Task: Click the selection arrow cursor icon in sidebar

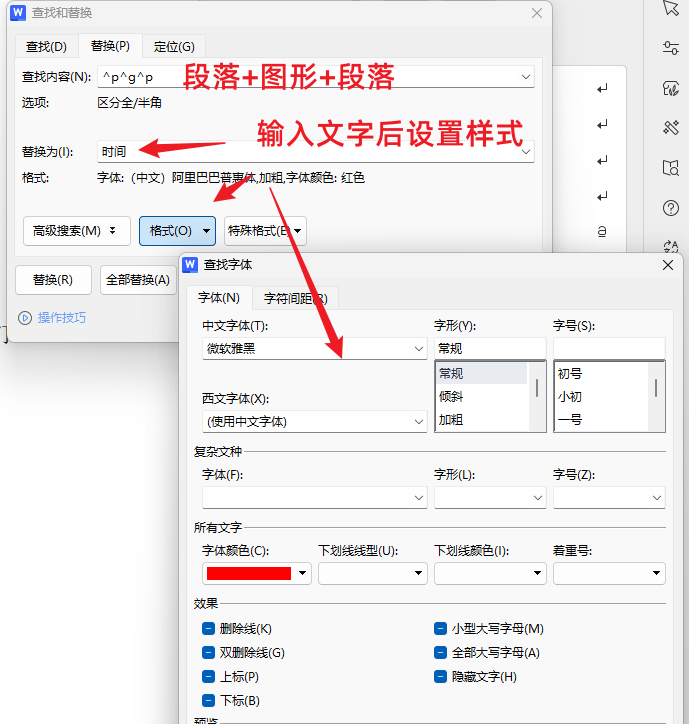Action: [x=671, y=8]
